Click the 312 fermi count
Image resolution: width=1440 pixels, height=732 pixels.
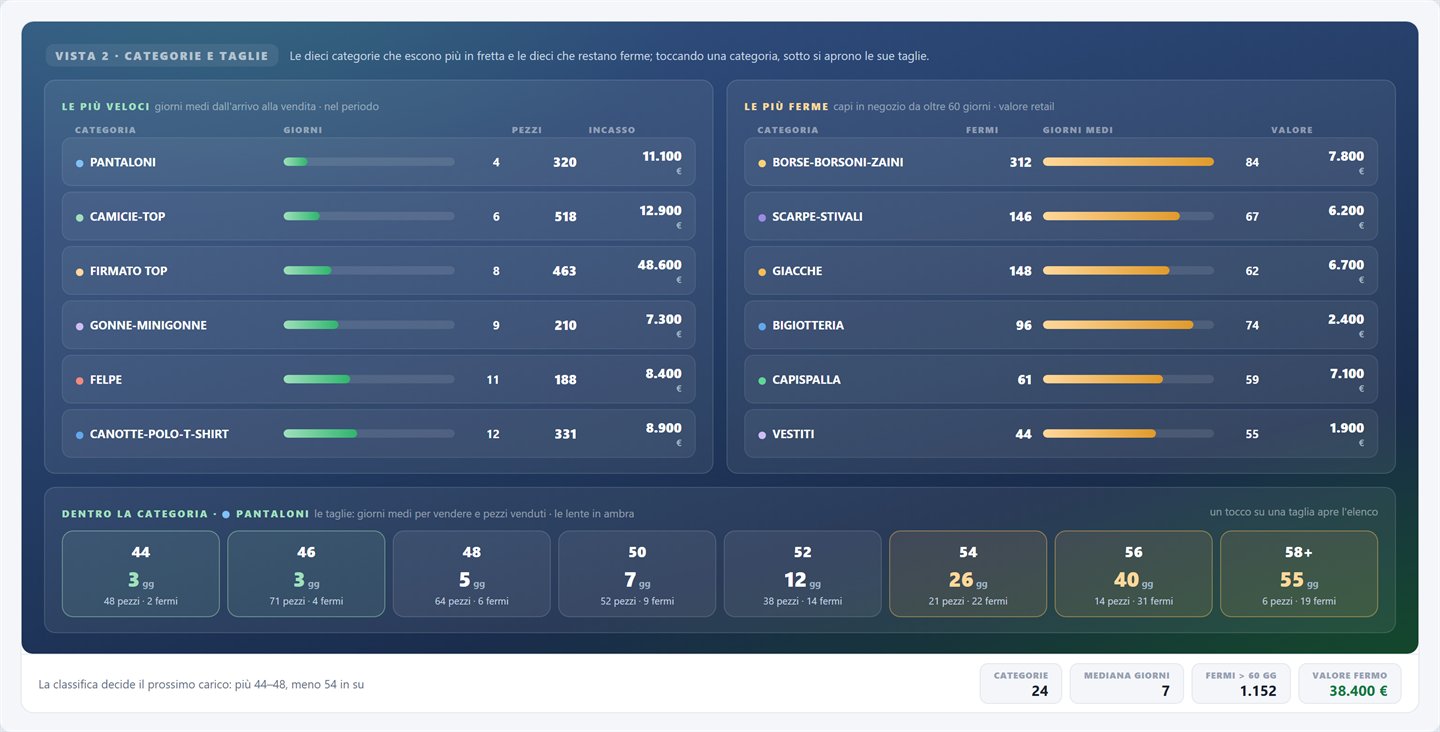click(1020, 162)
